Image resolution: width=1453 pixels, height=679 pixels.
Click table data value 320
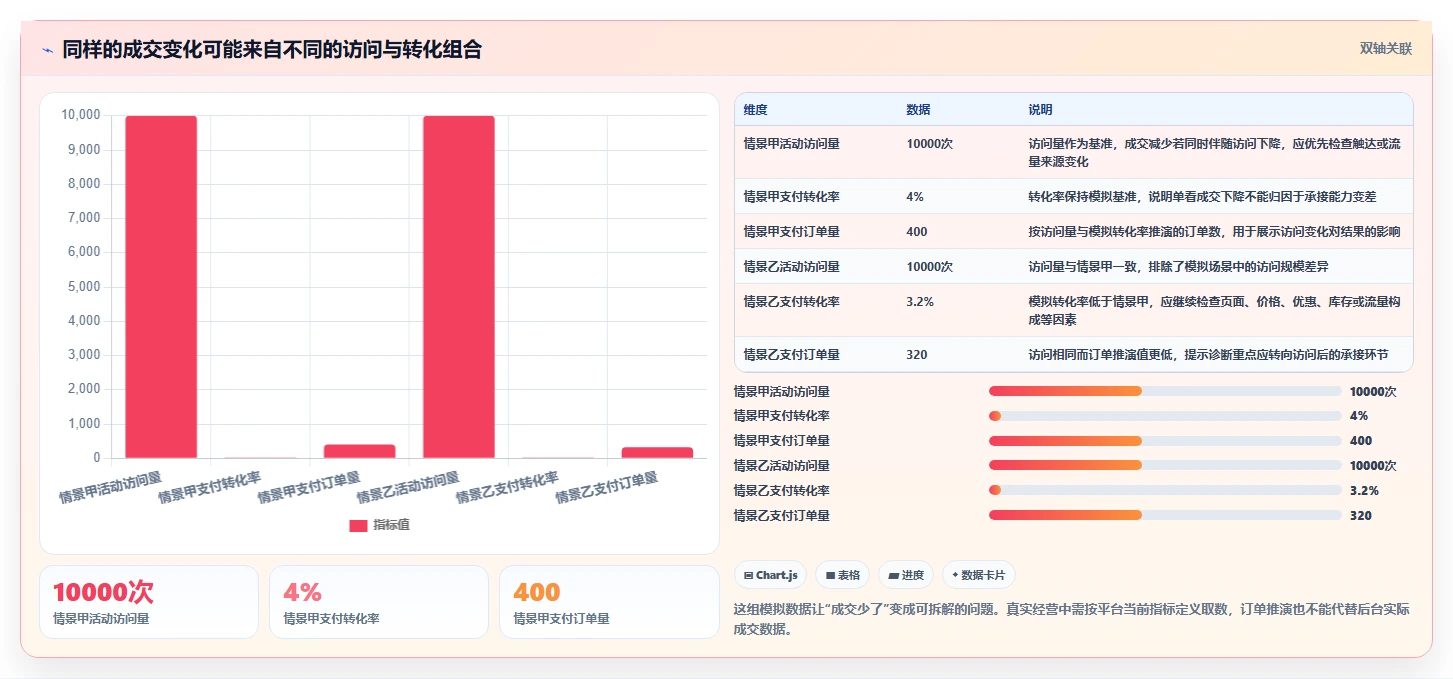pos(917,355)
